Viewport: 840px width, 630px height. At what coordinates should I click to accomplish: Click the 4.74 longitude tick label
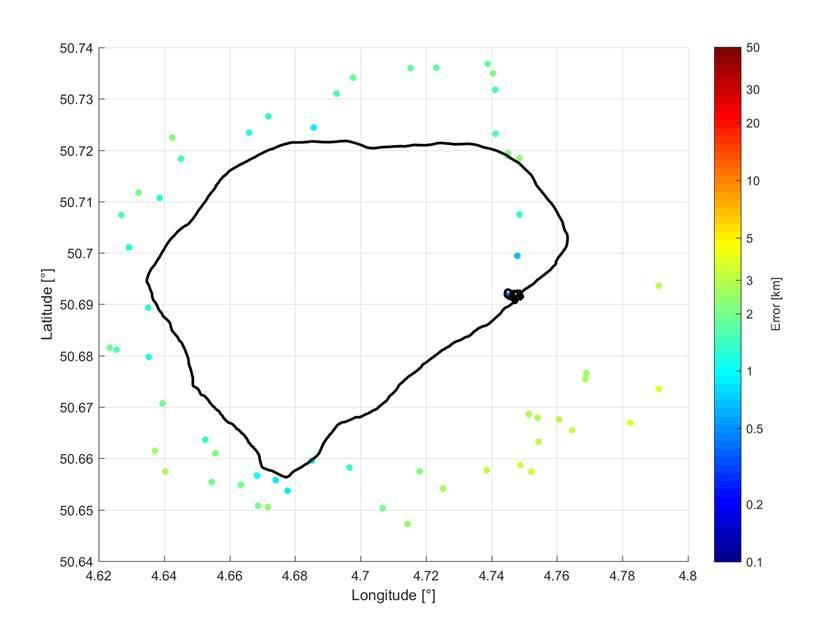click(491, 576)
